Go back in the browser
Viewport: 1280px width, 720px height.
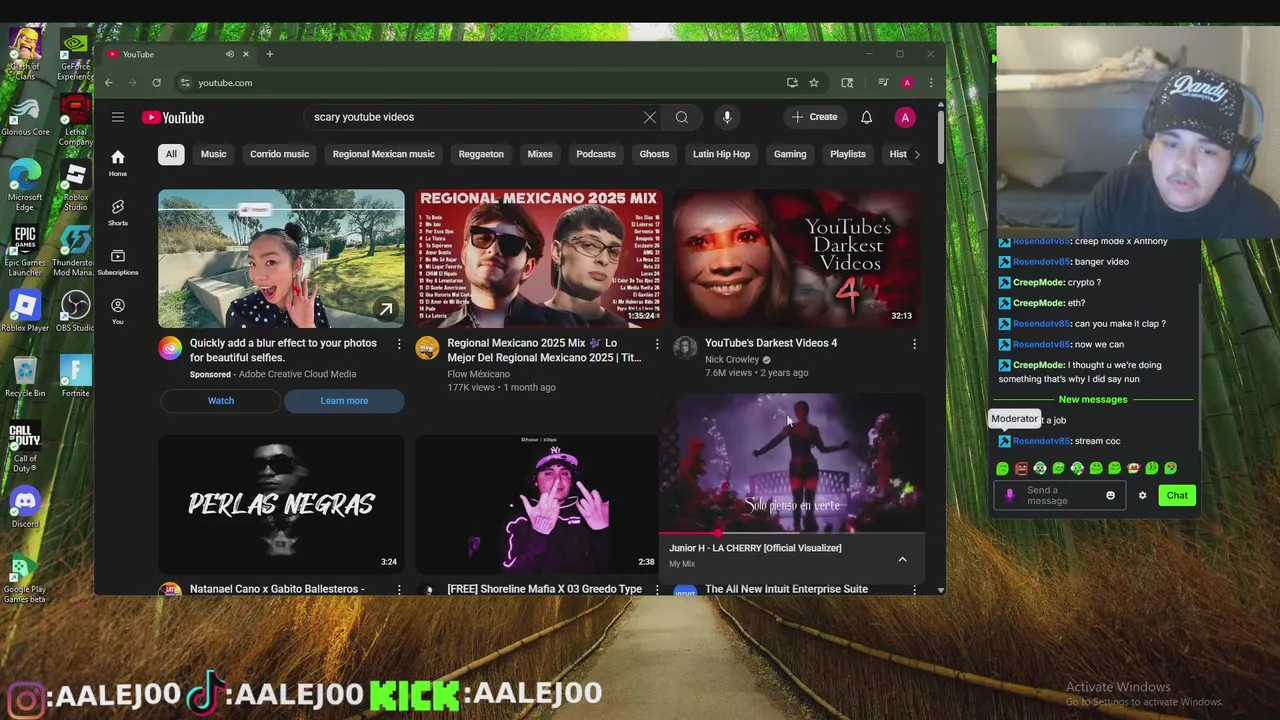click(x=109, y=83)
